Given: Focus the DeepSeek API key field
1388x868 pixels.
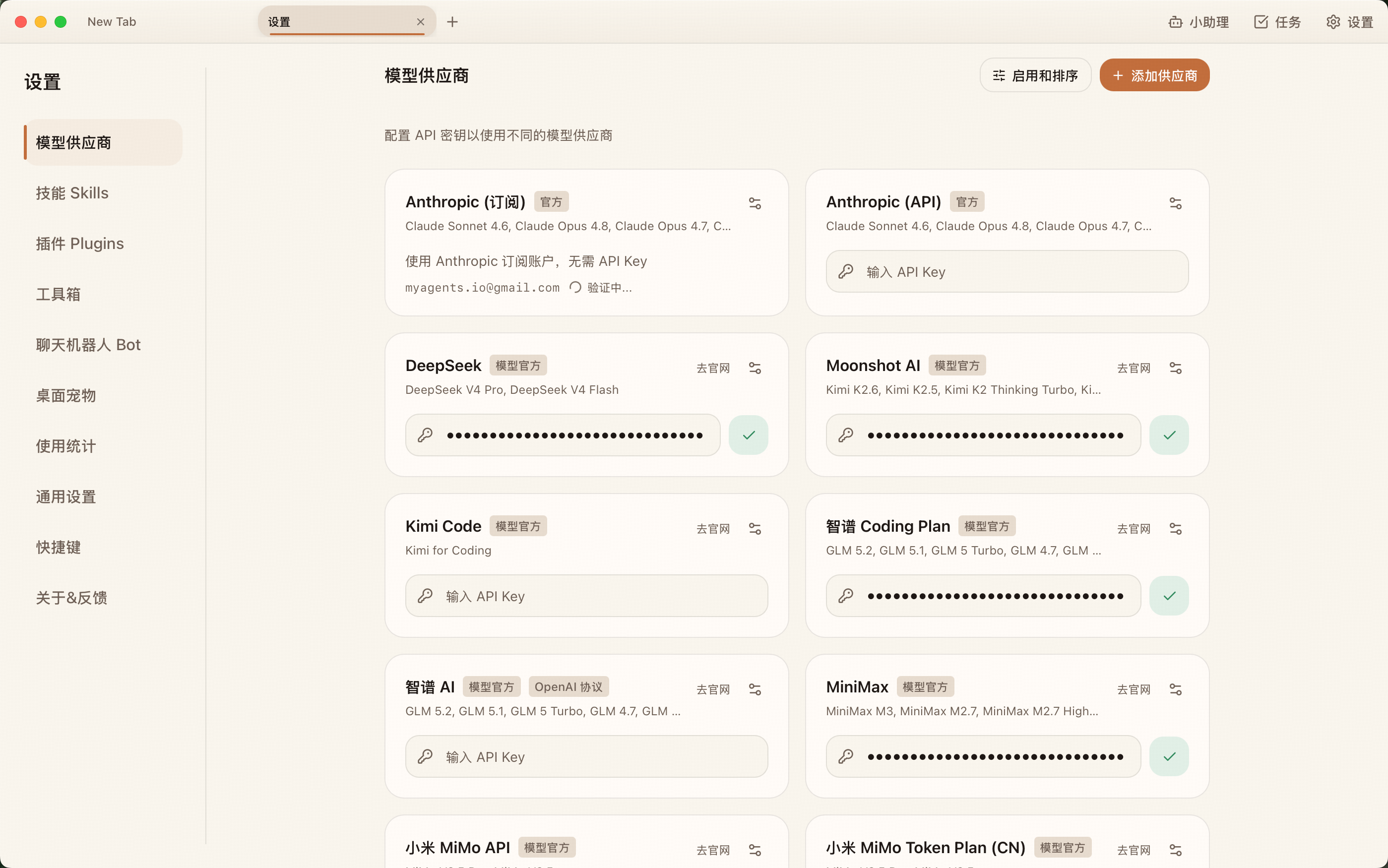Looking at the screenshot, I should [563, 435].
